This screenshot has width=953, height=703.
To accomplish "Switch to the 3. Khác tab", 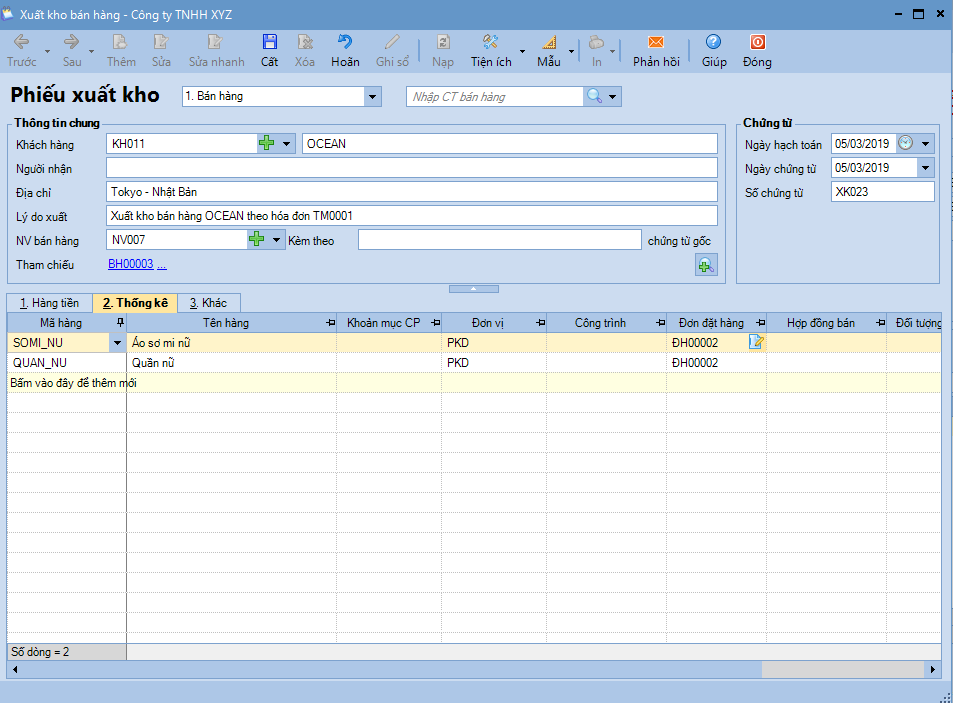I will pos(208,303).
